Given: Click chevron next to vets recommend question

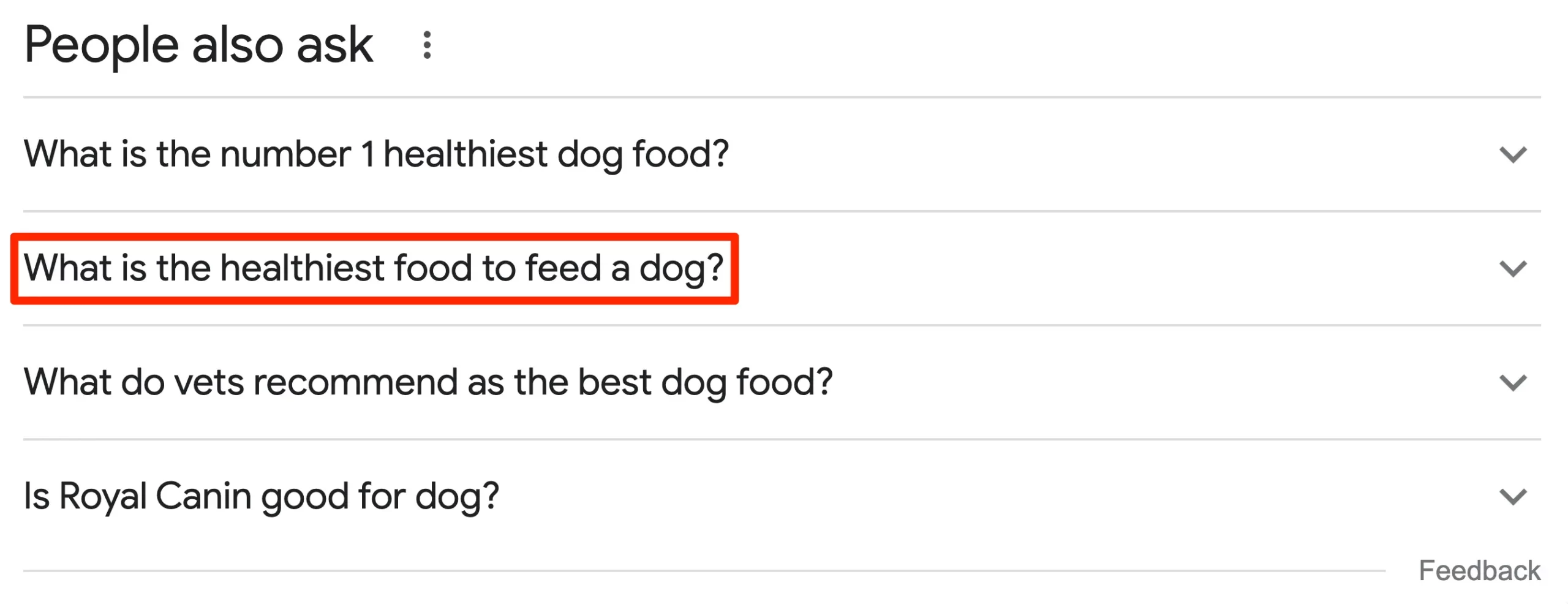Looking at the screenshot, I should [1512, 383].
